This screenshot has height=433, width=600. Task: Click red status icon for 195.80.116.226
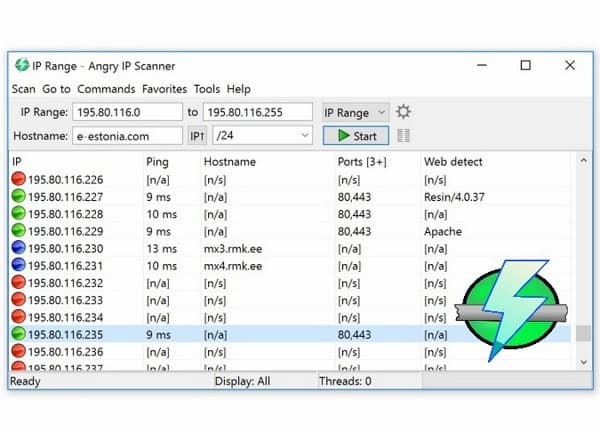tap(18, 179)
